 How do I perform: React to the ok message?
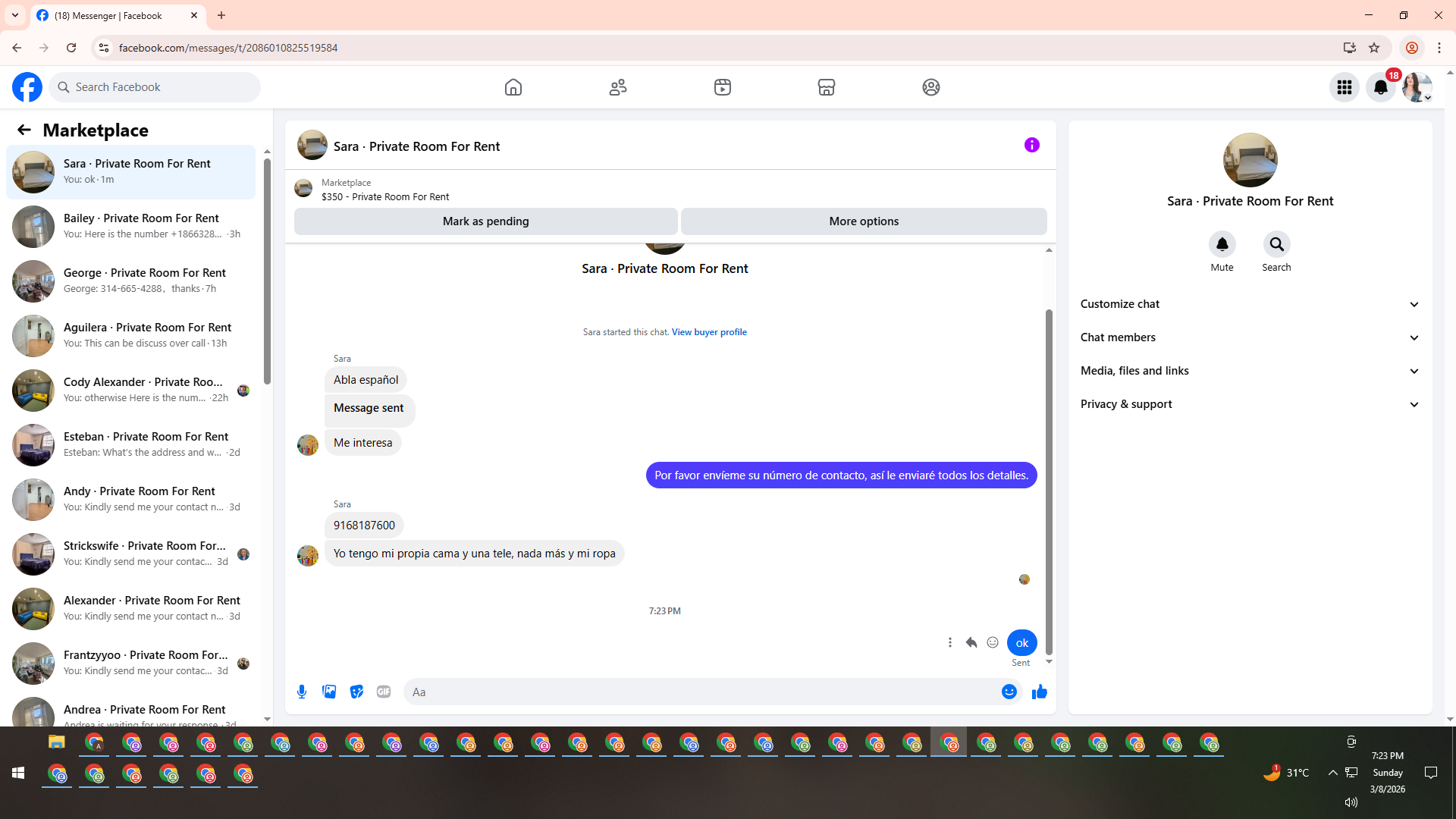(x=993, y=642)
